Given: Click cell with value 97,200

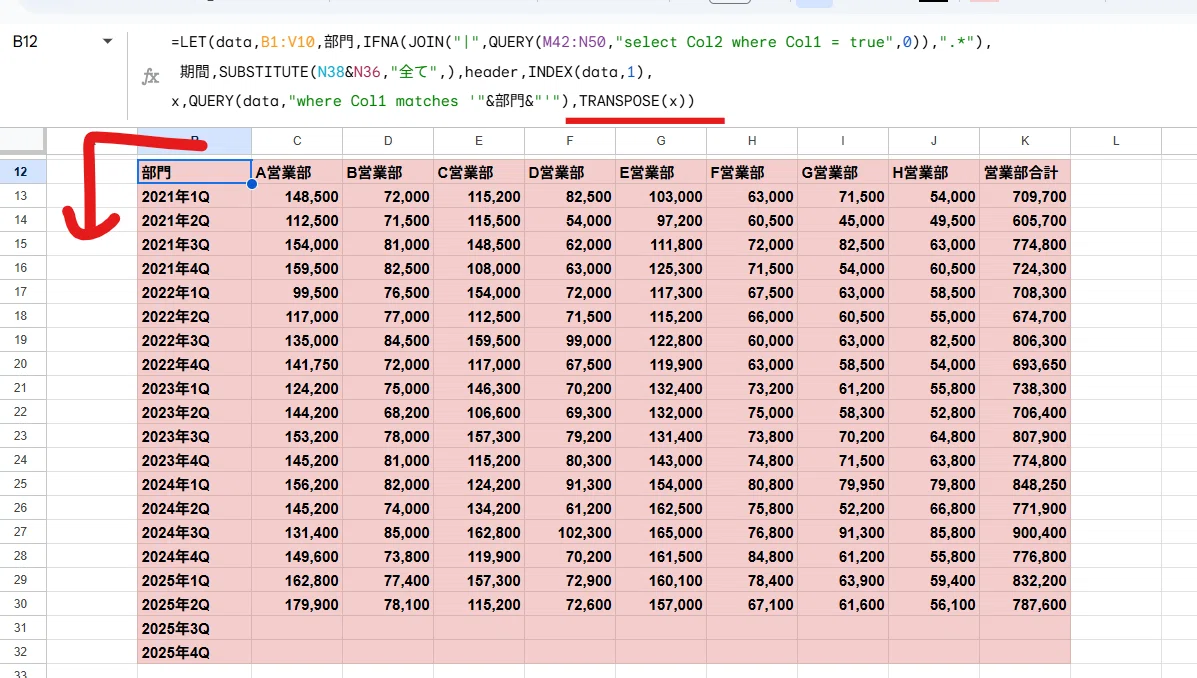Looking at the screenshot, I should click(661, 221).
